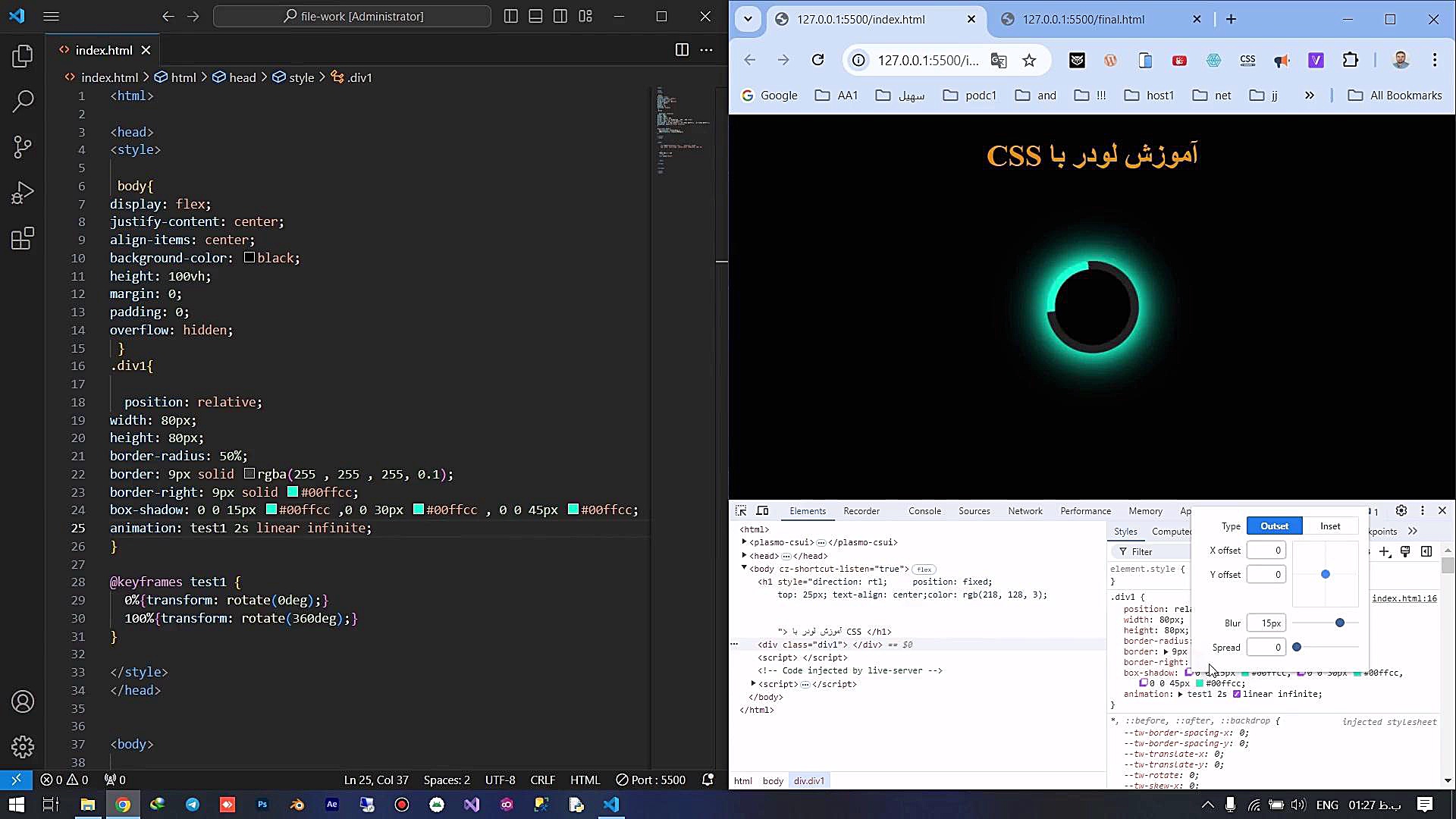Open the VS Code Accounts menu

point(23,701)
